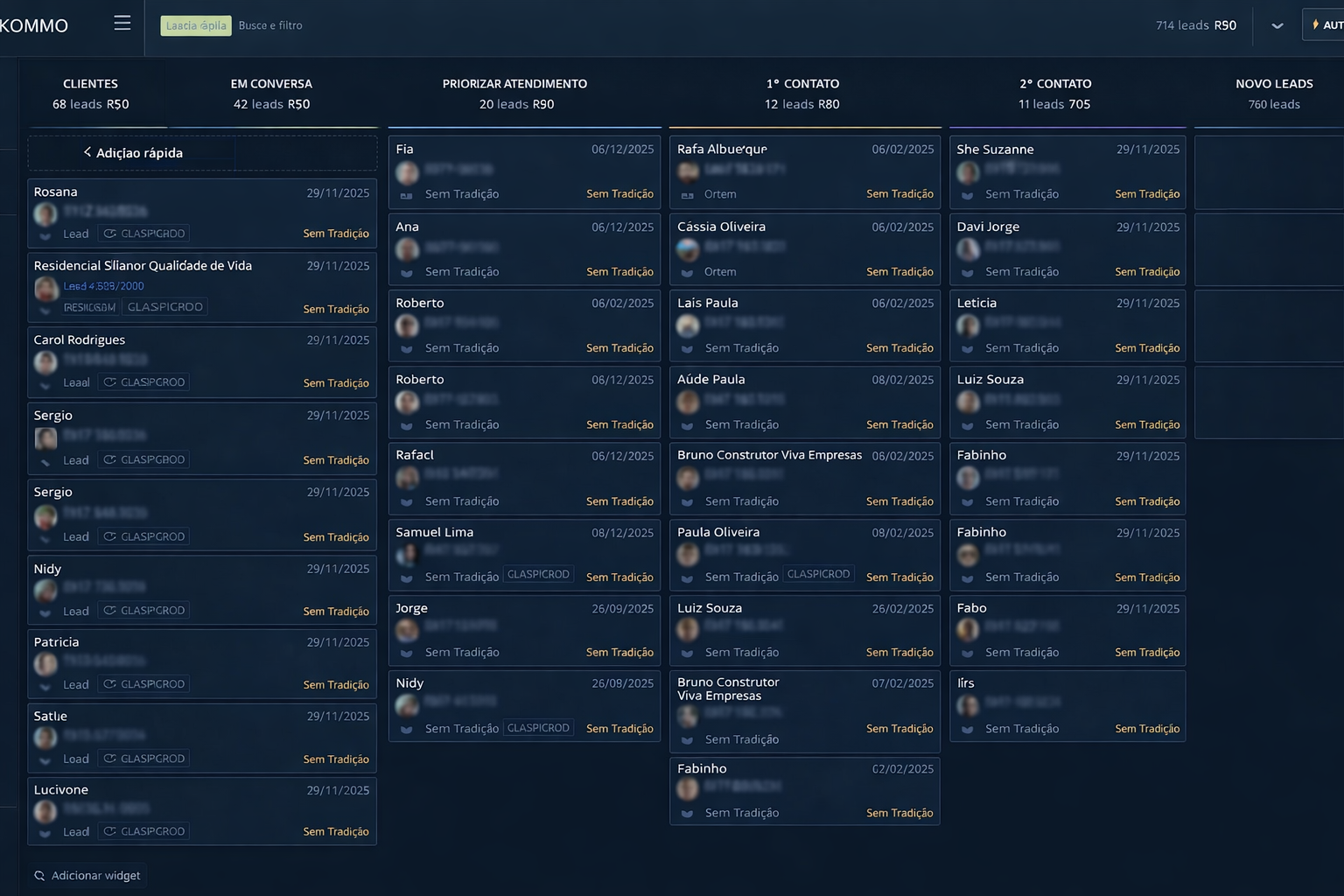Switch to the EM CONVERSA column header
This screenshot has height=896, width=1344.
pos(271,83)
